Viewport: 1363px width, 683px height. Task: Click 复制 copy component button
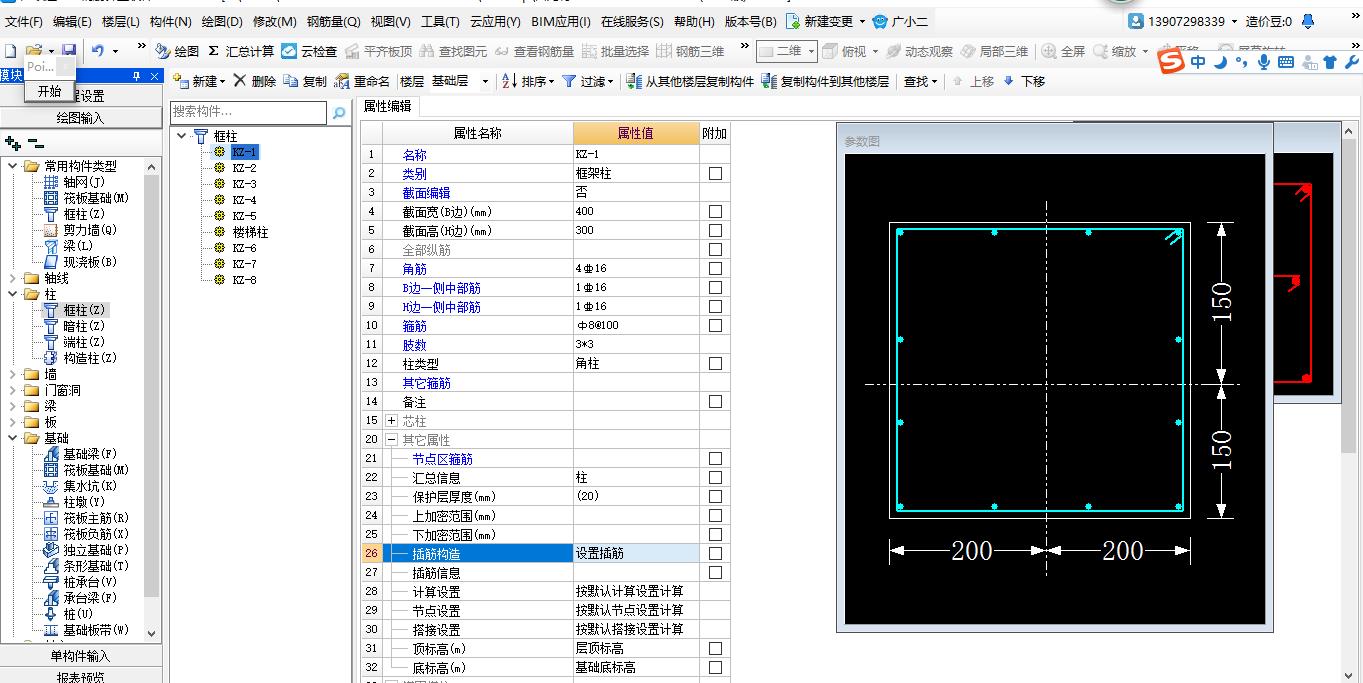coord(305,81)
